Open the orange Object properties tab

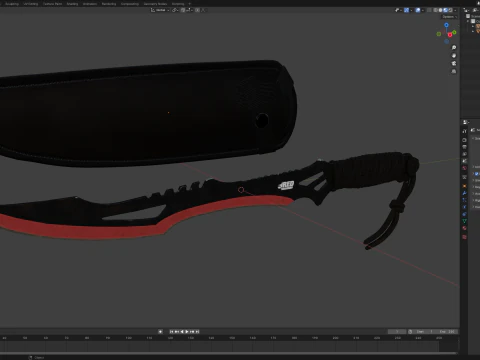[464, 186]
